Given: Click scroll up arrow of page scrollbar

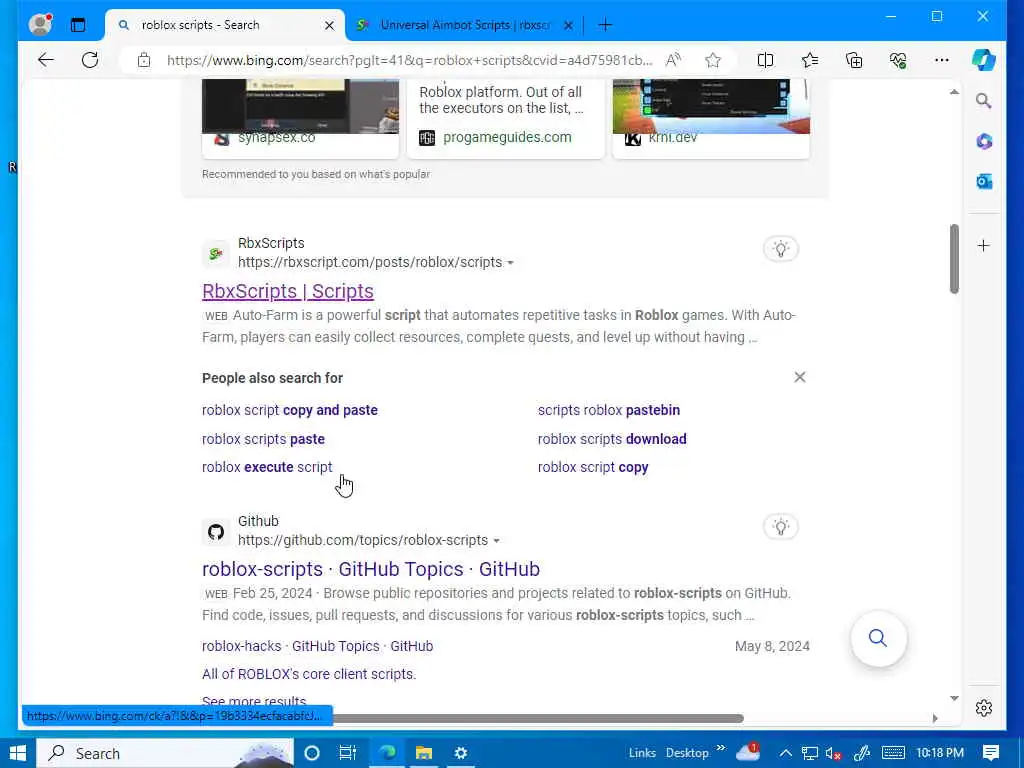Looking at the screenshot, I should point(954,92).
